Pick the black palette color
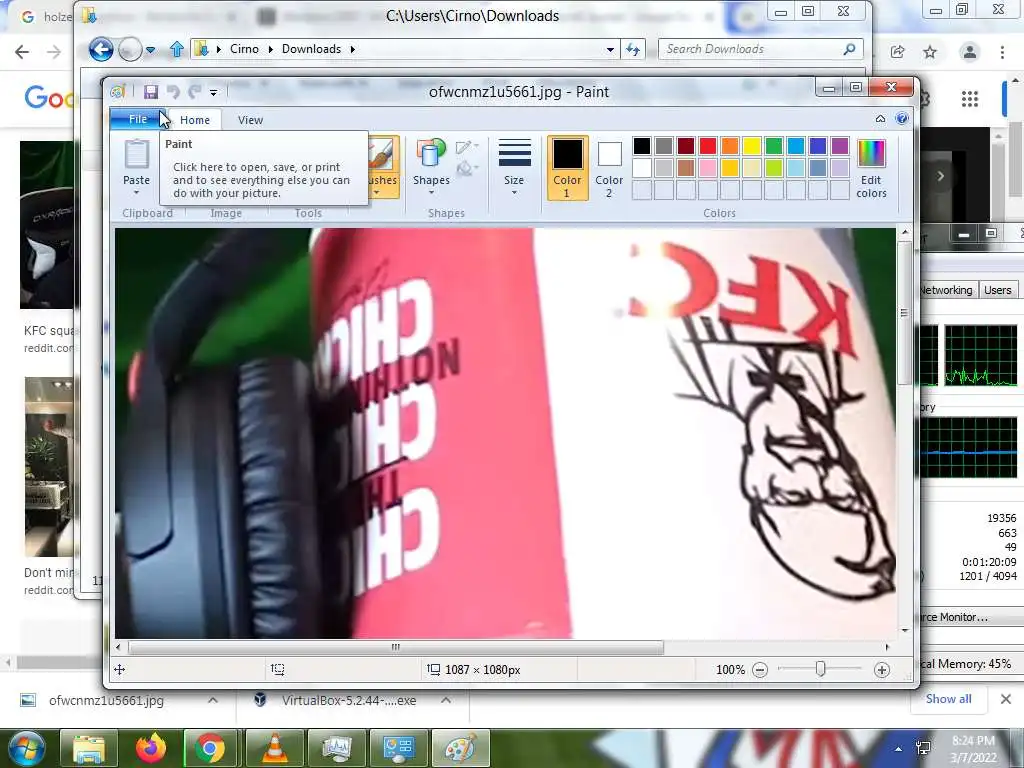The height and width of the screenshot is (768, 1024). (x=642, y=146)
